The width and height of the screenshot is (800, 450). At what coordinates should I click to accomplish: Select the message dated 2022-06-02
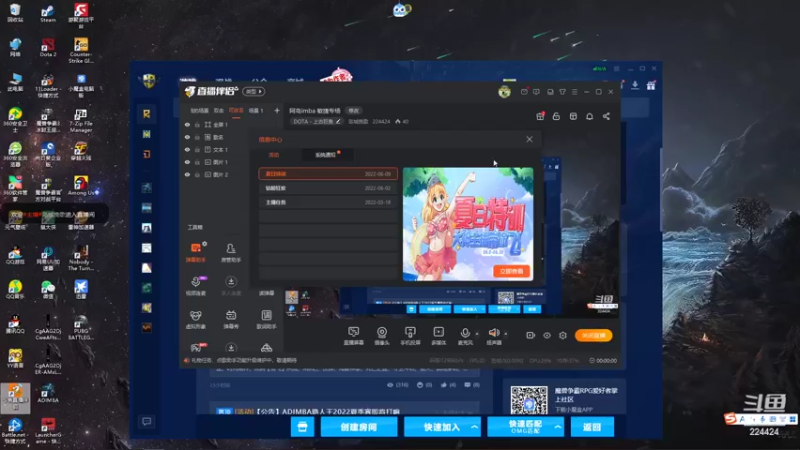328,188
